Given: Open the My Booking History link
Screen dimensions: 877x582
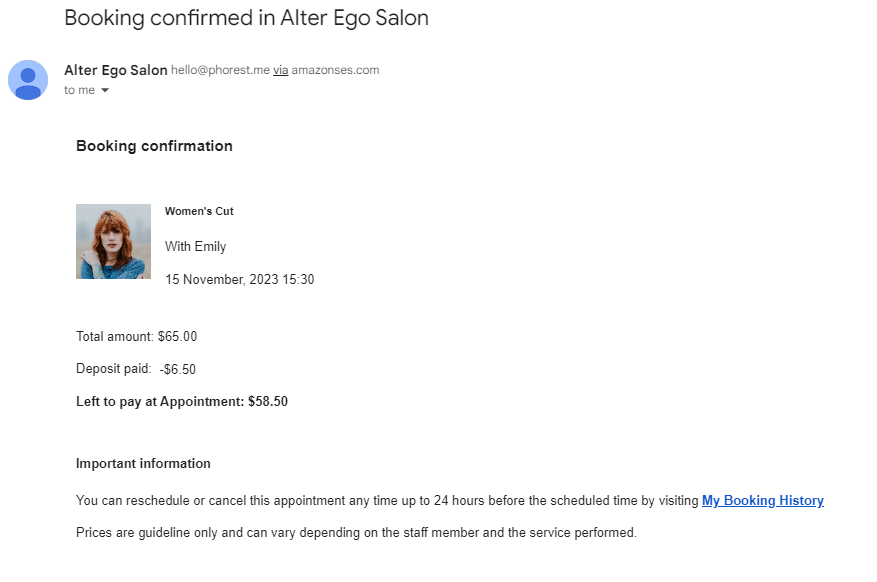Looking at the screenshot, I should [762, 500].
